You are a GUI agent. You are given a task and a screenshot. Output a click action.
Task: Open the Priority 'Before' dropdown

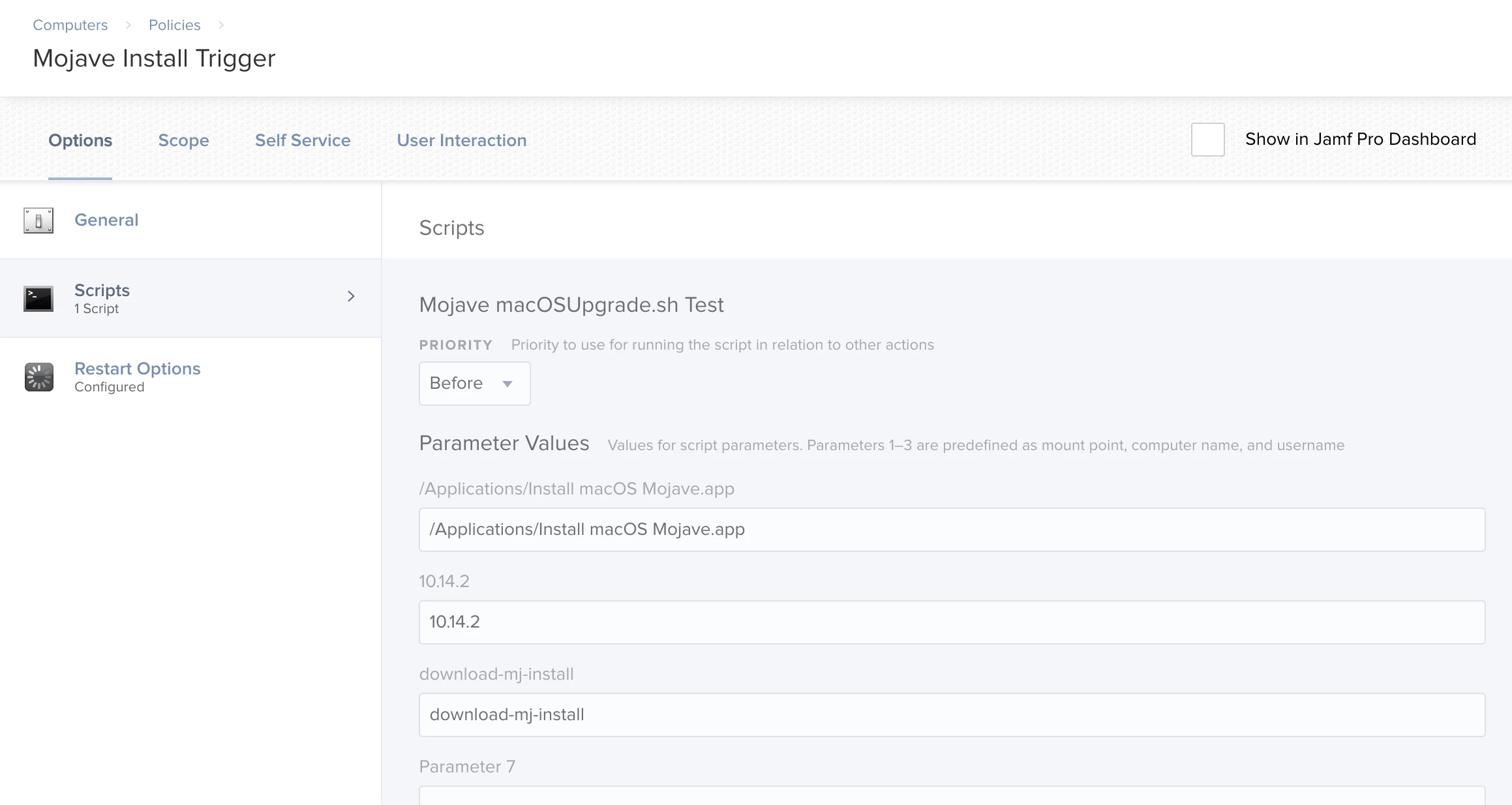pos(474,384)
